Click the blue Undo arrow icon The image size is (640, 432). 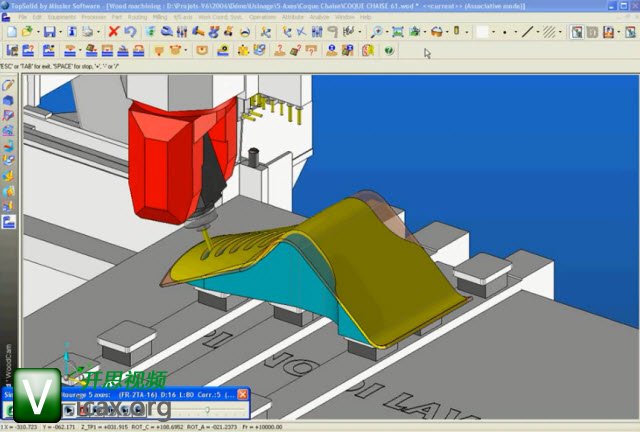tap(131, 32)
